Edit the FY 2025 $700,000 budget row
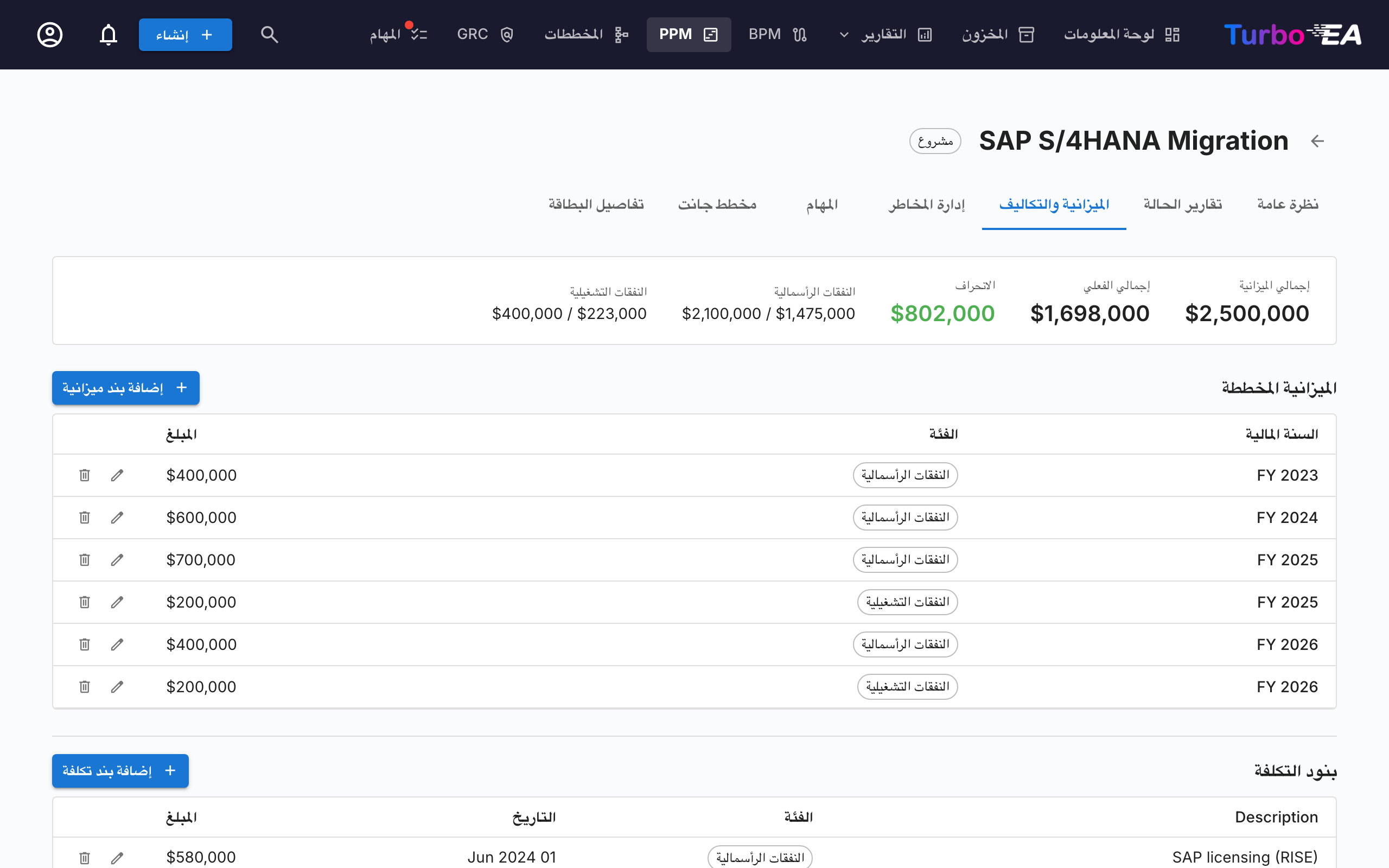The image size is (1389, 868). [x=117, y=560]
